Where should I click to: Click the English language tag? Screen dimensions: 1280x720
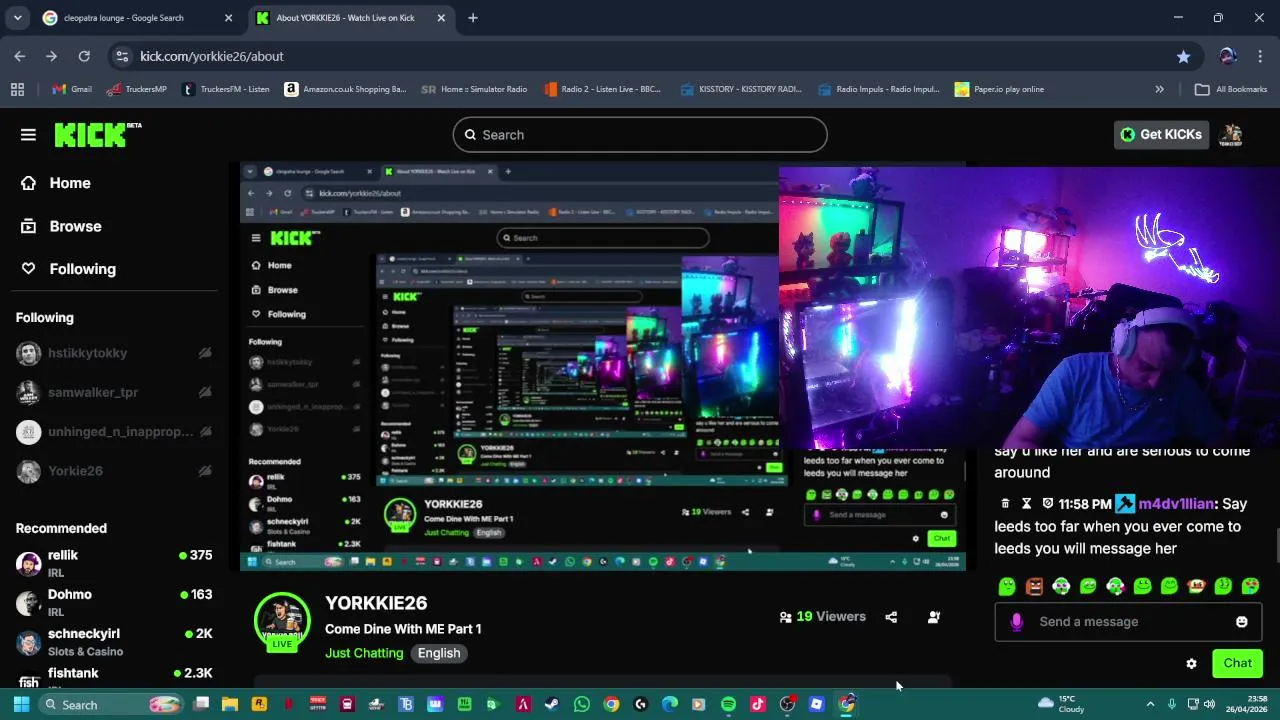tap(439, 653)
